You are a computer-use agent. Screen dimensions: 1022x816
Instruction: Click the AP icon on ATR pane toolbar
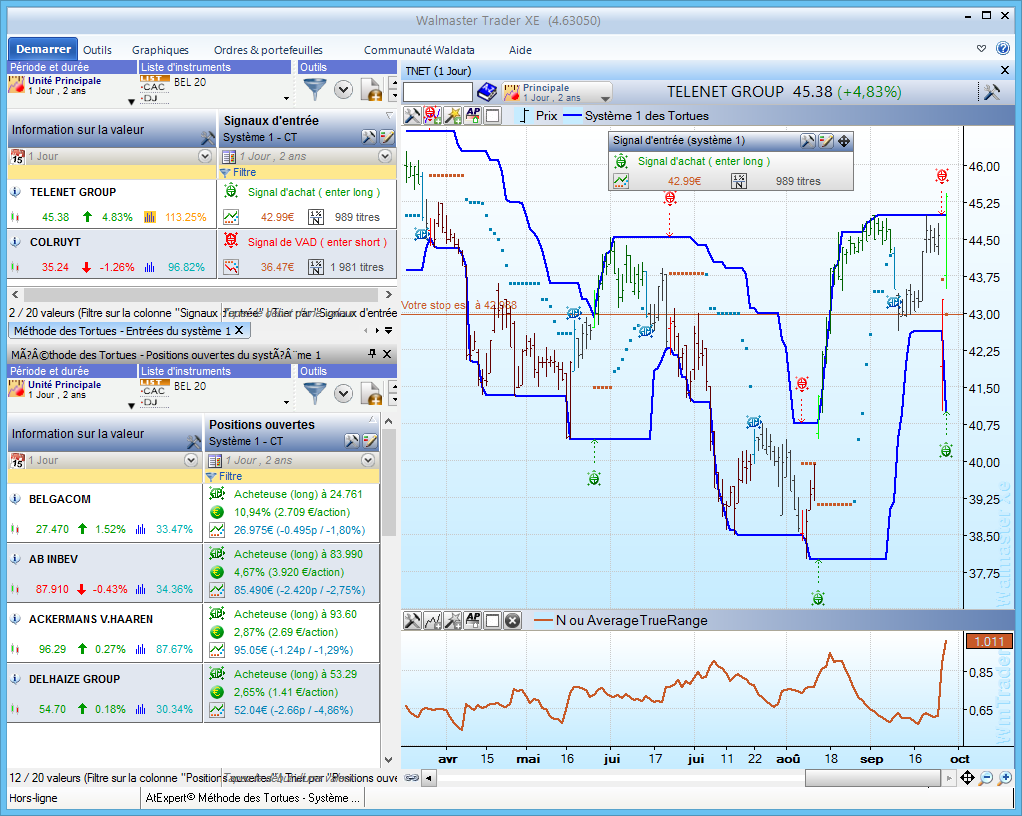(x=473, y=620)
